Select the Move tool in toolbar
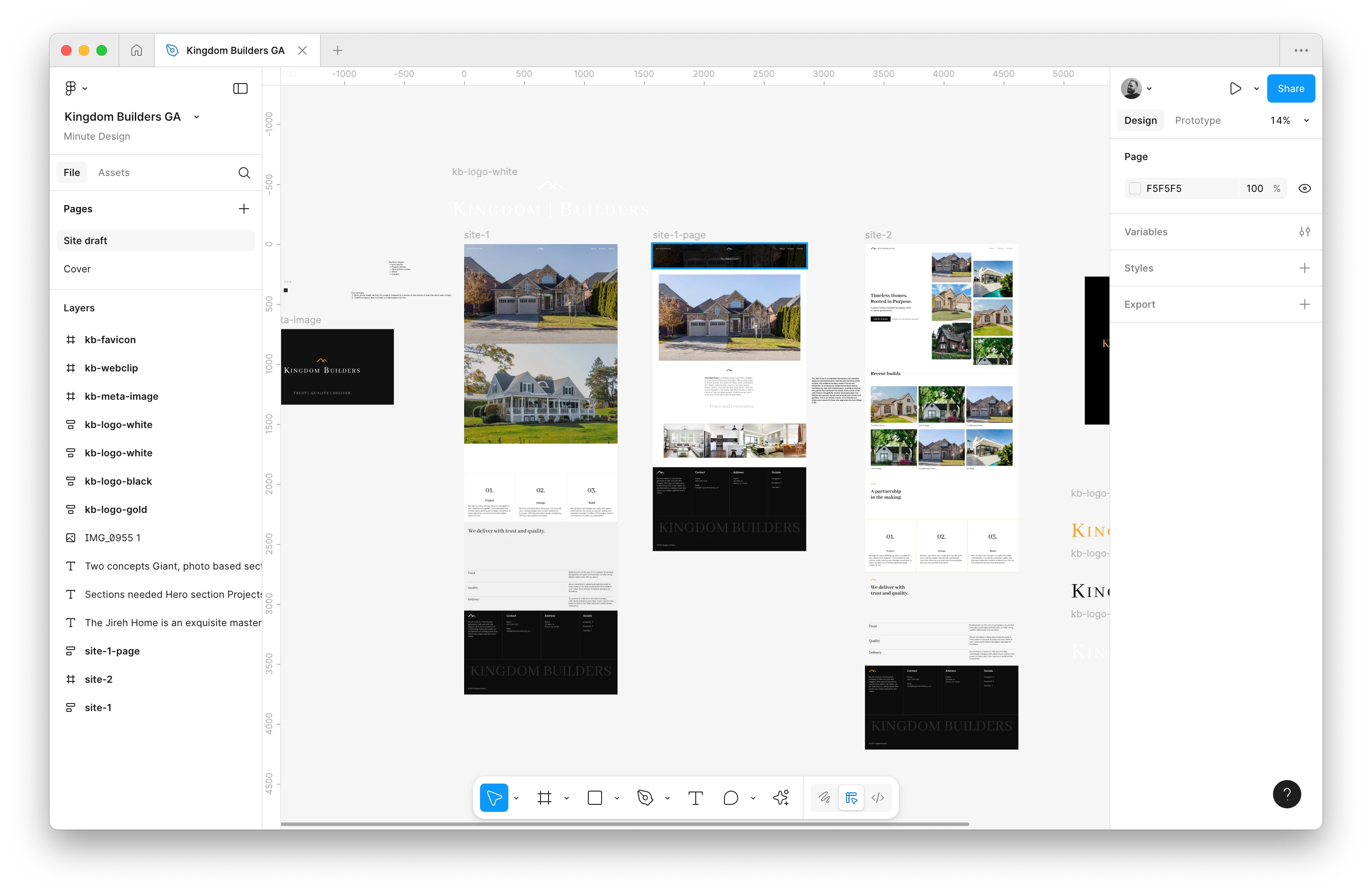 (494, 798)
